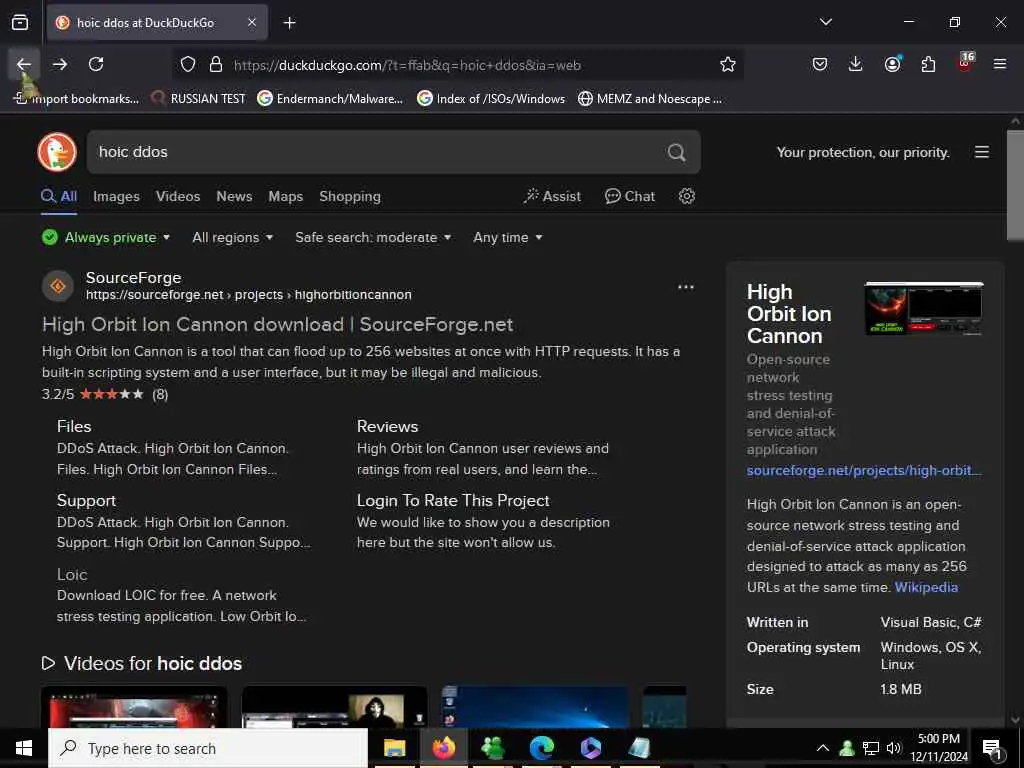Image resolution: width=1024 pixels, height=768 pixels.
Task: Click the padlock site info icon
Action: [216, 65]
